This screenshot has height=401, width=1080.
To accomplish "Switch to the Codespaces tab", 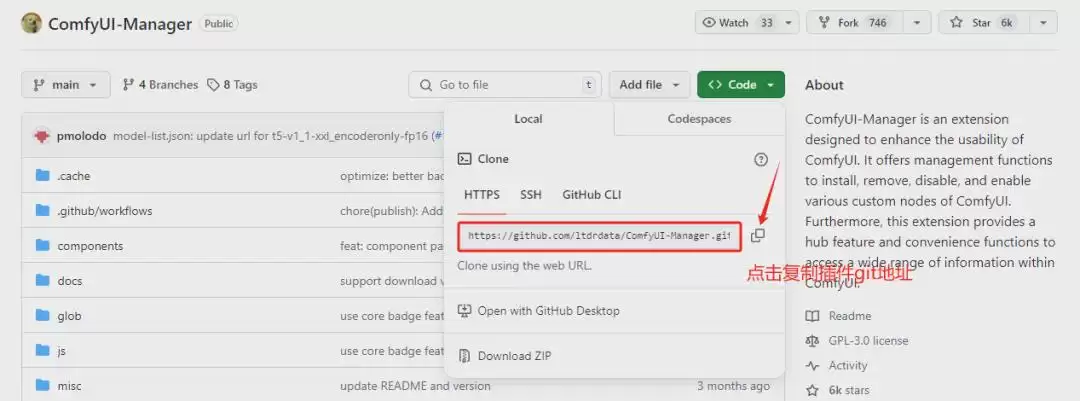I will (x=699, y=119).
